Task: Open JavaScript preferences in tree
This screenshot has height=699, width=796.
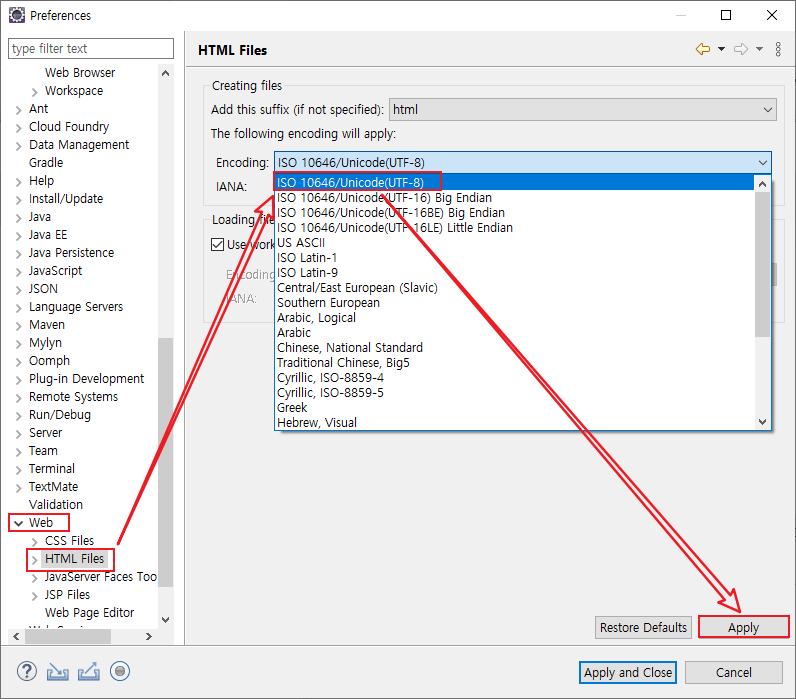Action: tap(55, 271)
